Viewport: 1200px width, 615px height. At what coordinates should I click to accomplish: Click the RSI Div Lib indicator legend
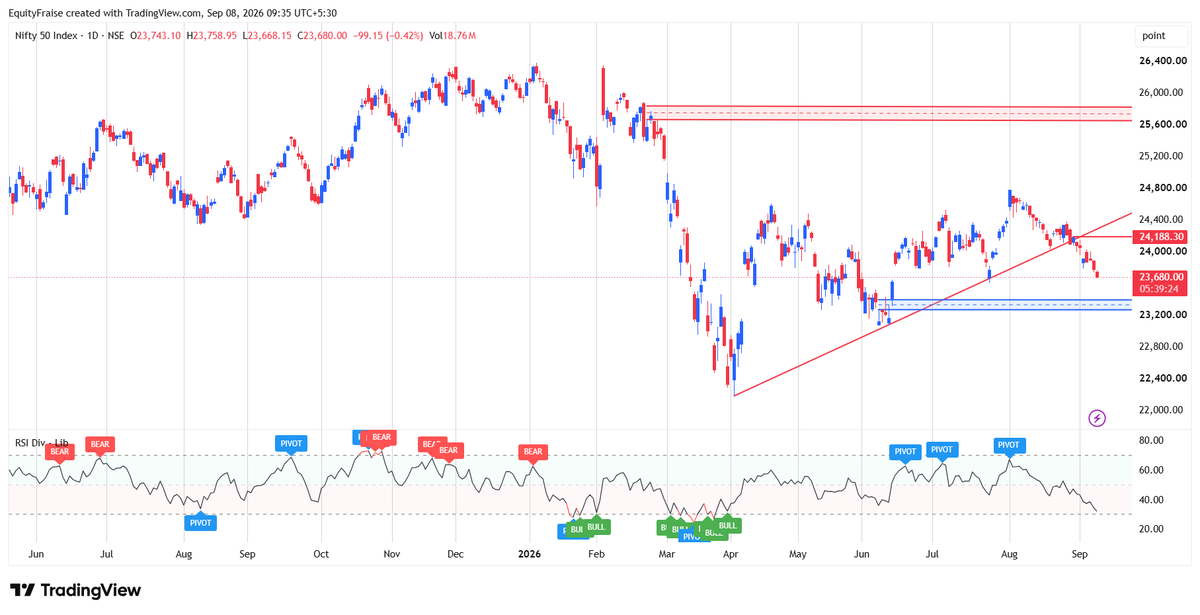click(41, 442)
